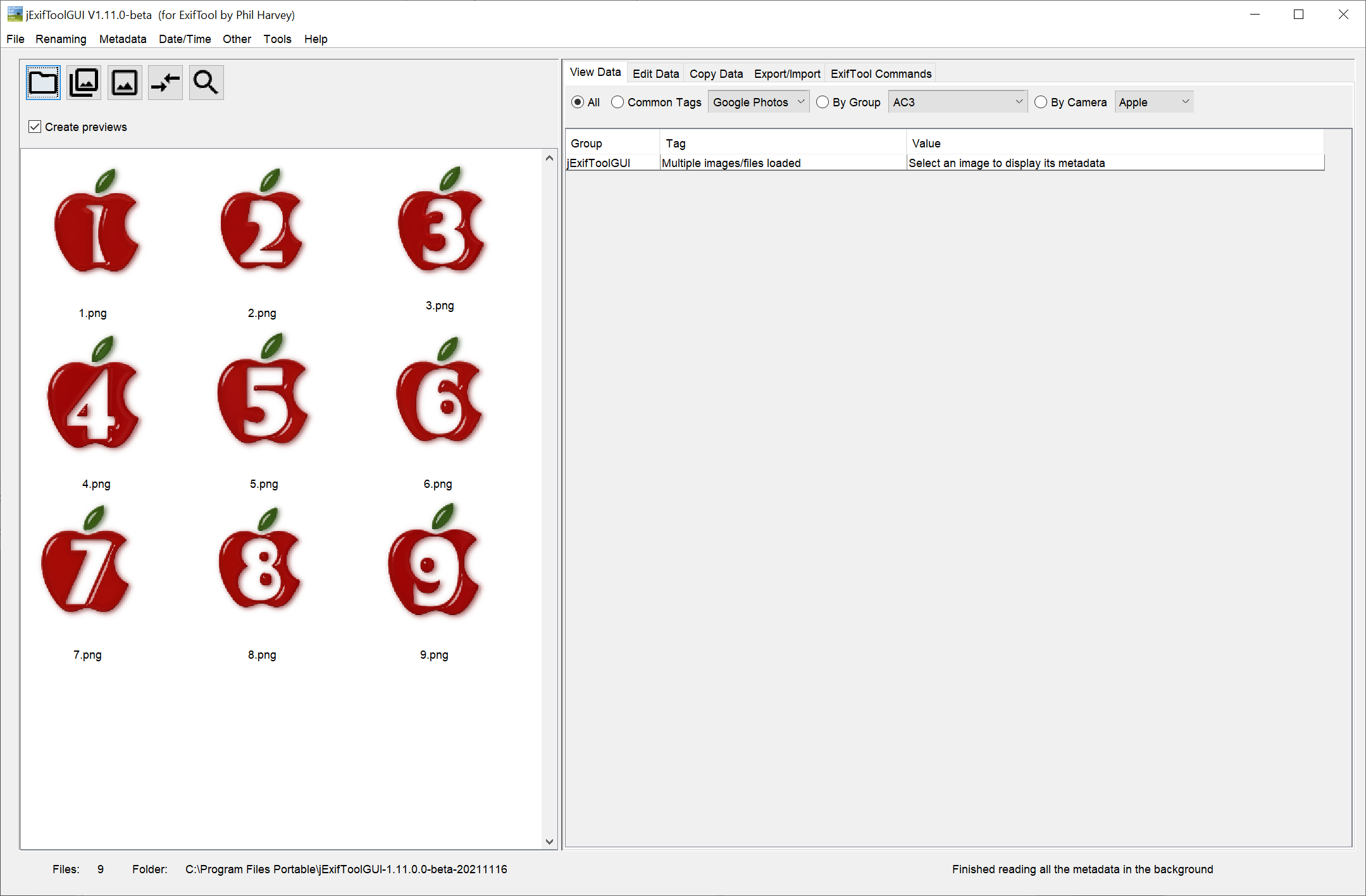Switch to the ExifTool Commands tab

point(879,73)
